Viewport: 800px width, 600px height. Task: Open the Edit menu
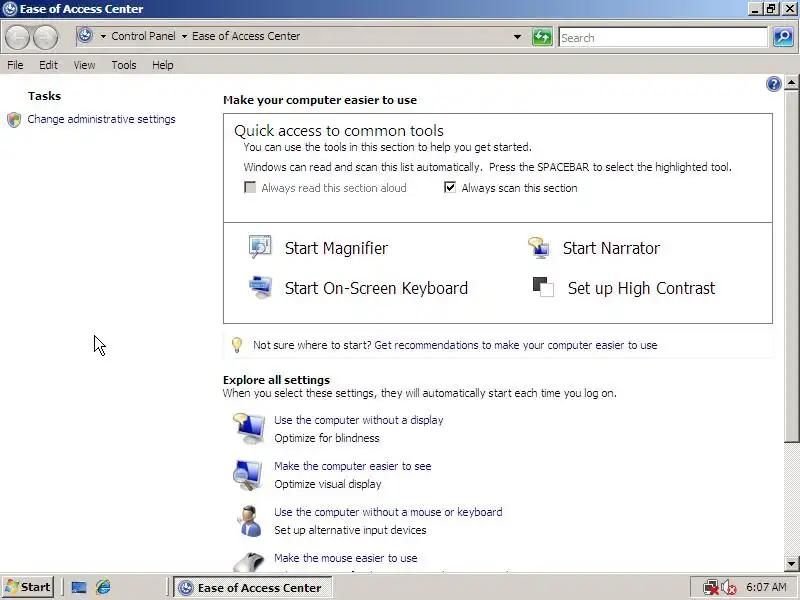48,65
